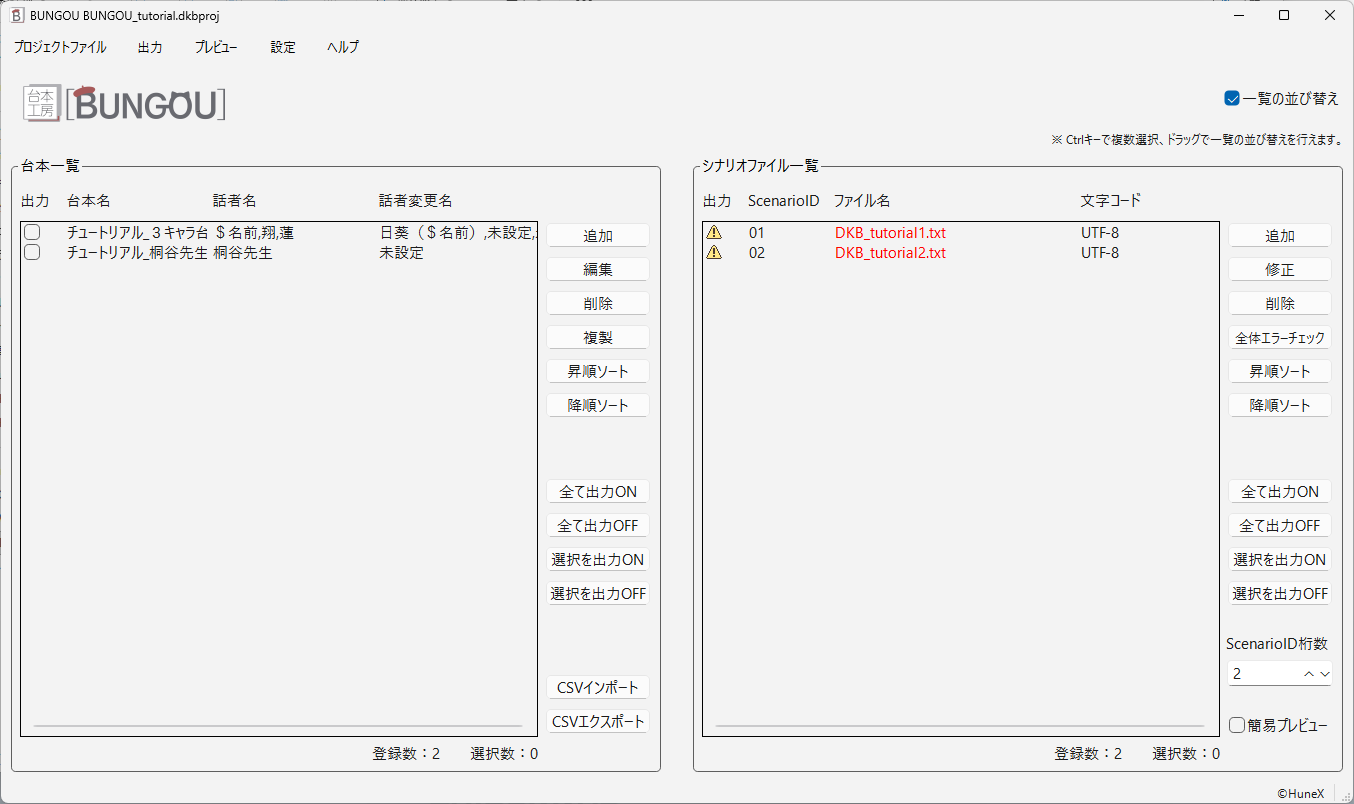Click 選択を出力OFF in the scenario panel

tap(1279, 593)
